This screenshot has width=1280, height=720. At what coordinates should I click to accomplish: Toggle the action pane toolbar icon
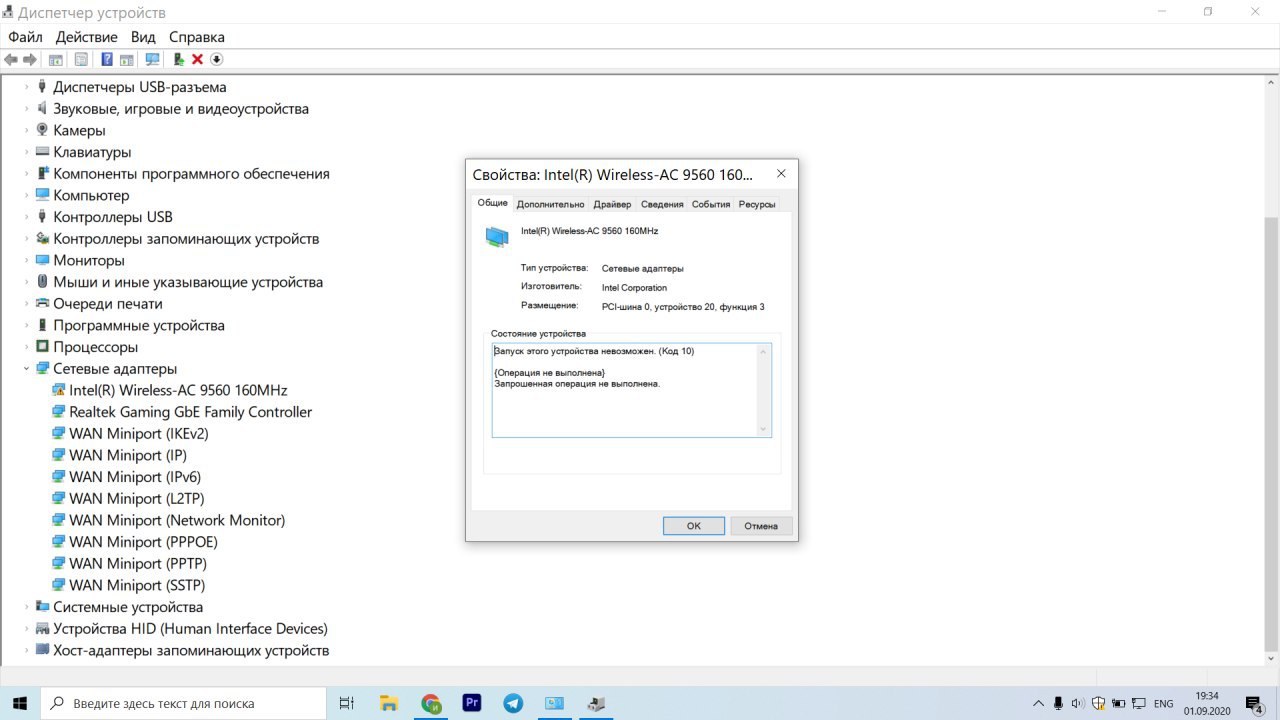[x=127, y=60]
